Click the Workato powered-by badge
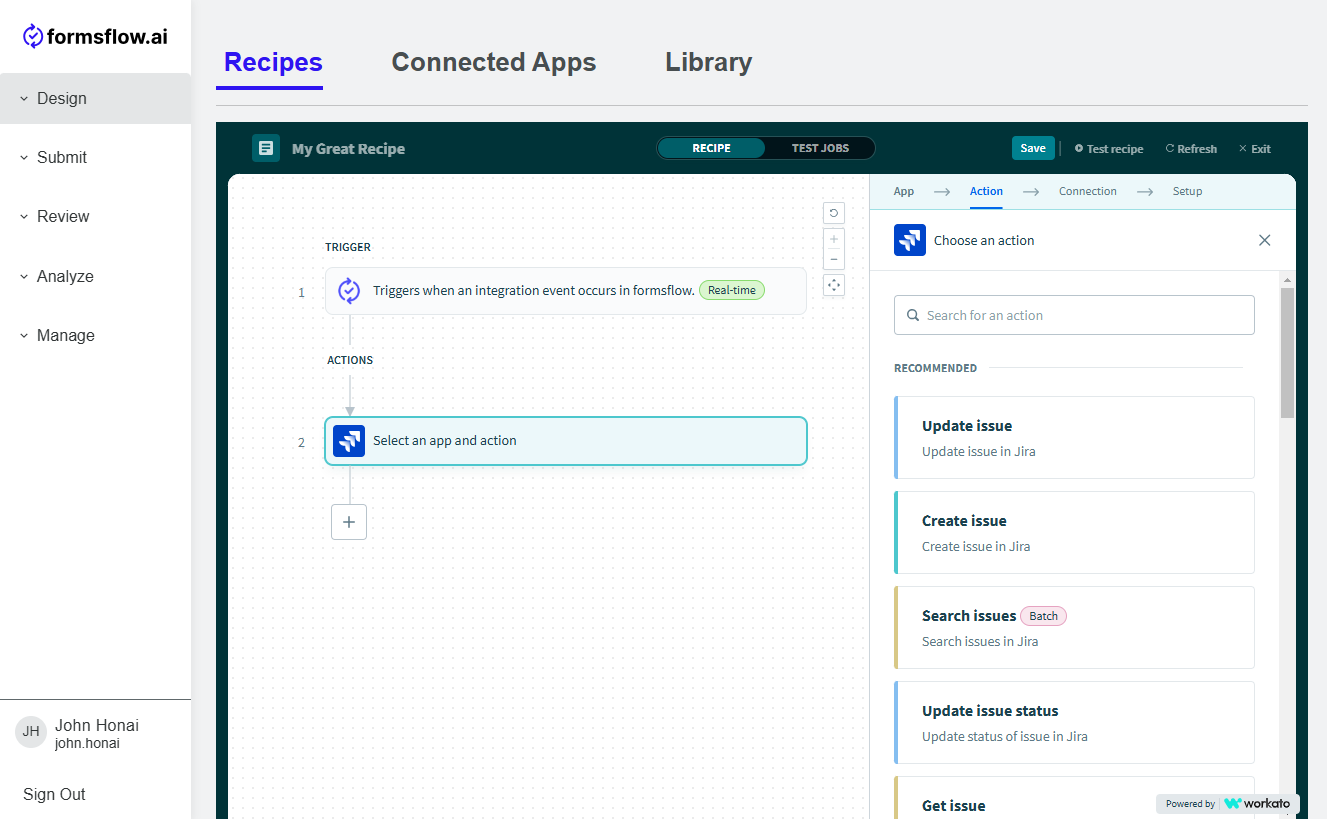Viewport: 1327px width, 819px height. tap(1229, 803)
